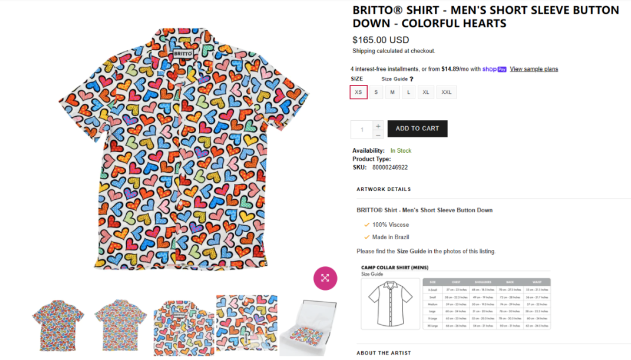The height and width of the screenshot is (360, 631).
Task: Click the pink fullscreen expand image icon
Action: click(325, 278)
